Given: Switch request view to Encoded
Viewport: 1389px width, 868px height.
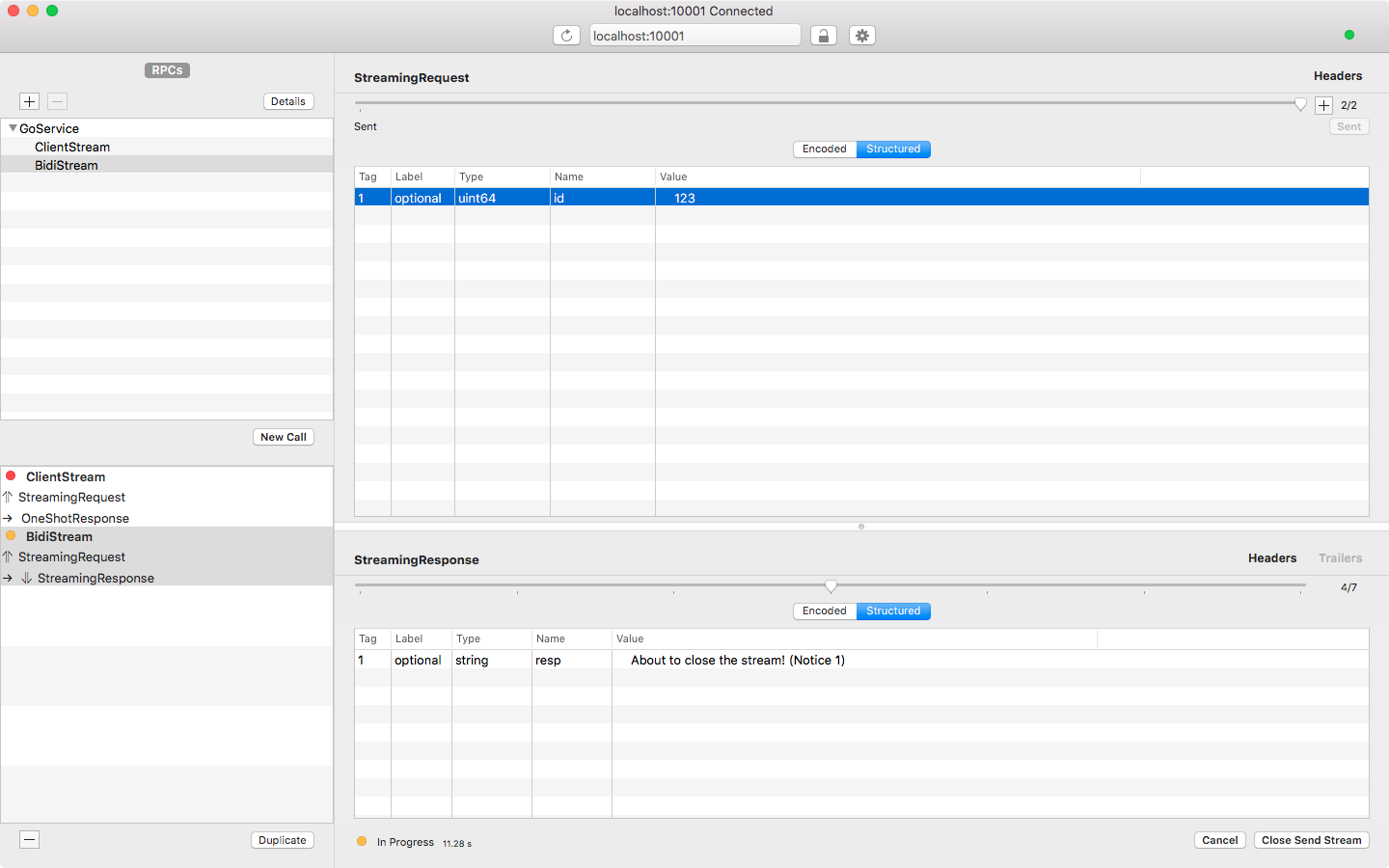Looking at the screenshot, I should coord(825,149).
